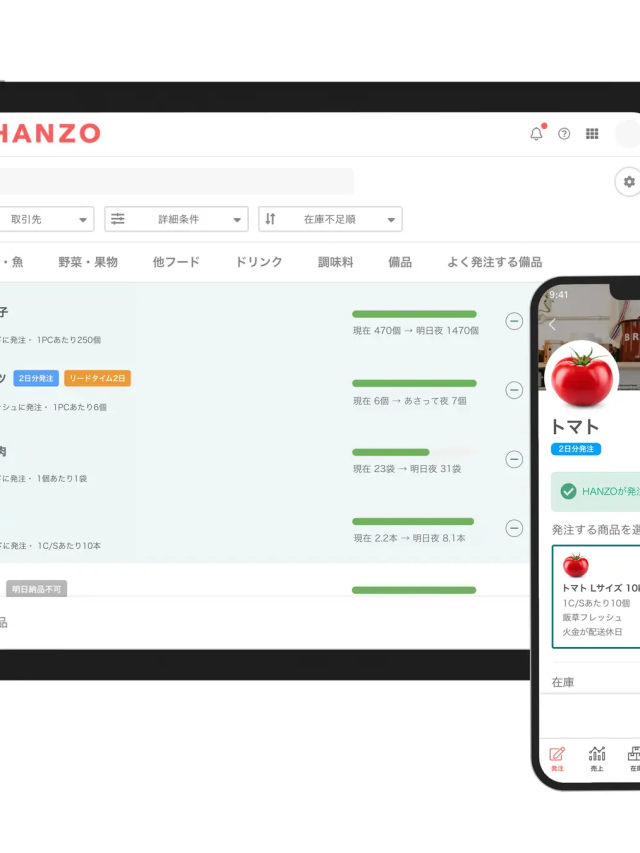Select the ドリンク tab
Screen dimensions: 640x853
click(x=259, y=262)
